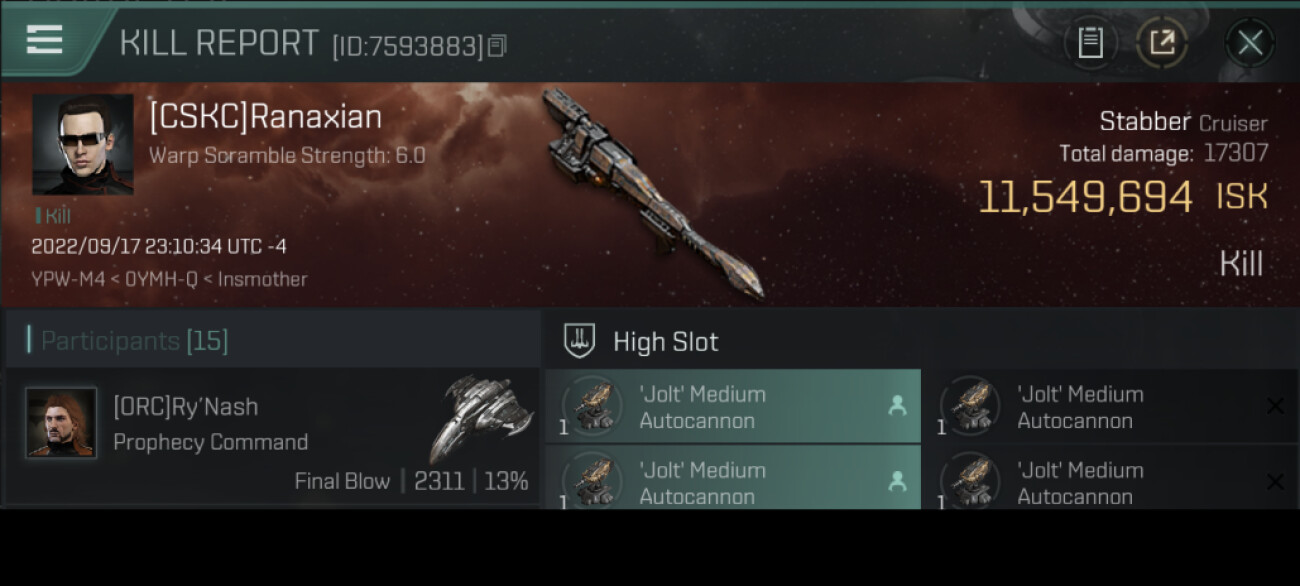Select the Prophecy Command ship icon

pyautogui.click(x=481, y=417)
